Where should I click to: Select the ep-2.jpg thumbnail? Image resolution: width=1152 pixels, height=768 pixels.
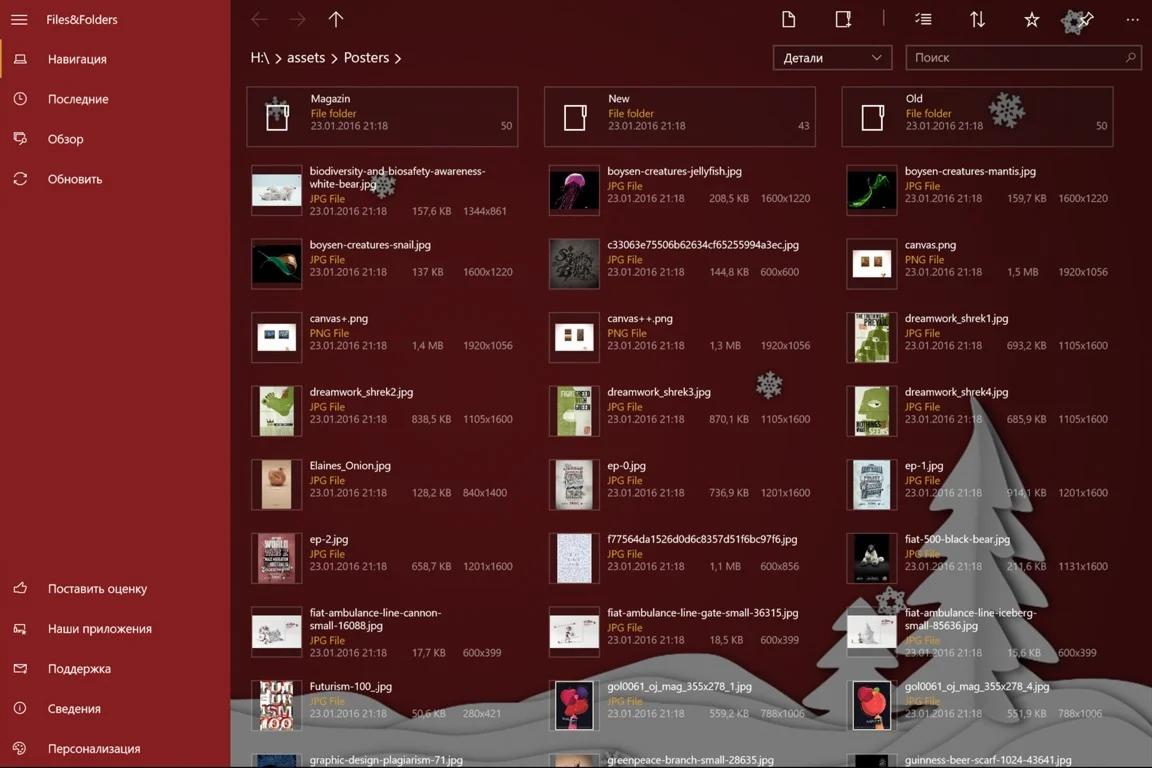(x=276, y=557)
